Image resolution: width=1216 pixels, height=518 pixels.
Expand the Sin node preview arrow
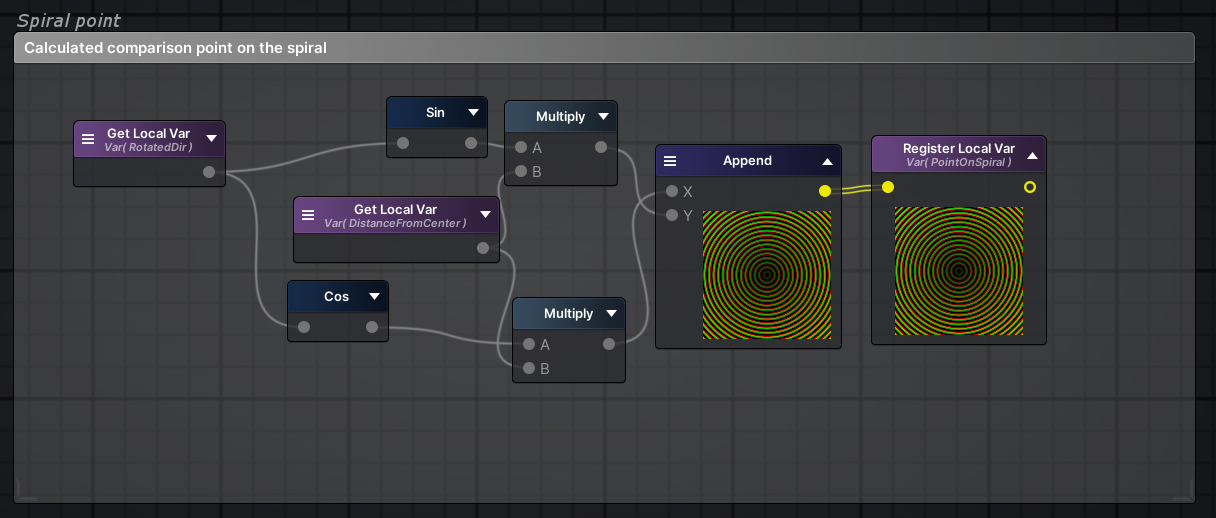point(473,113)
